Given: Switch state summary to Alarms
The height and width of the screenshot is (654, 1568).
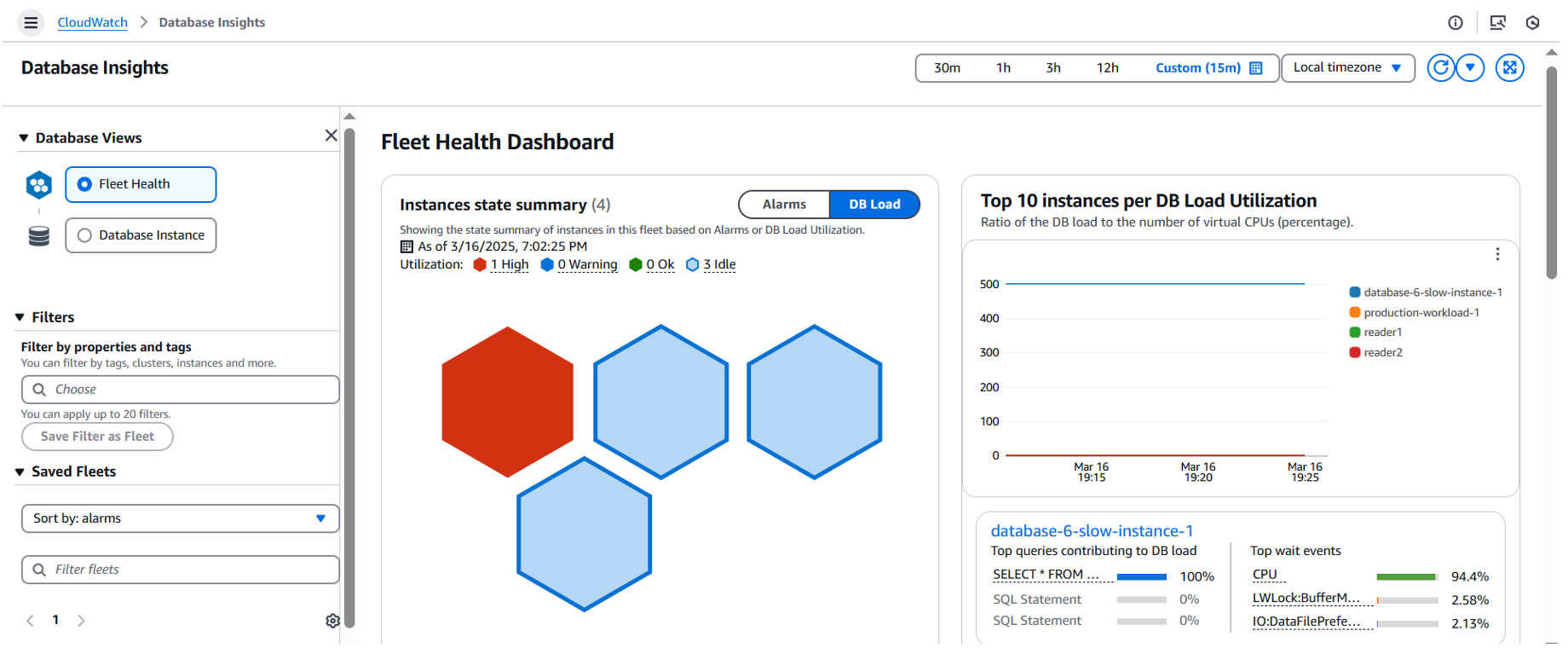Looking at the screenshot, I should click(784, 205).
